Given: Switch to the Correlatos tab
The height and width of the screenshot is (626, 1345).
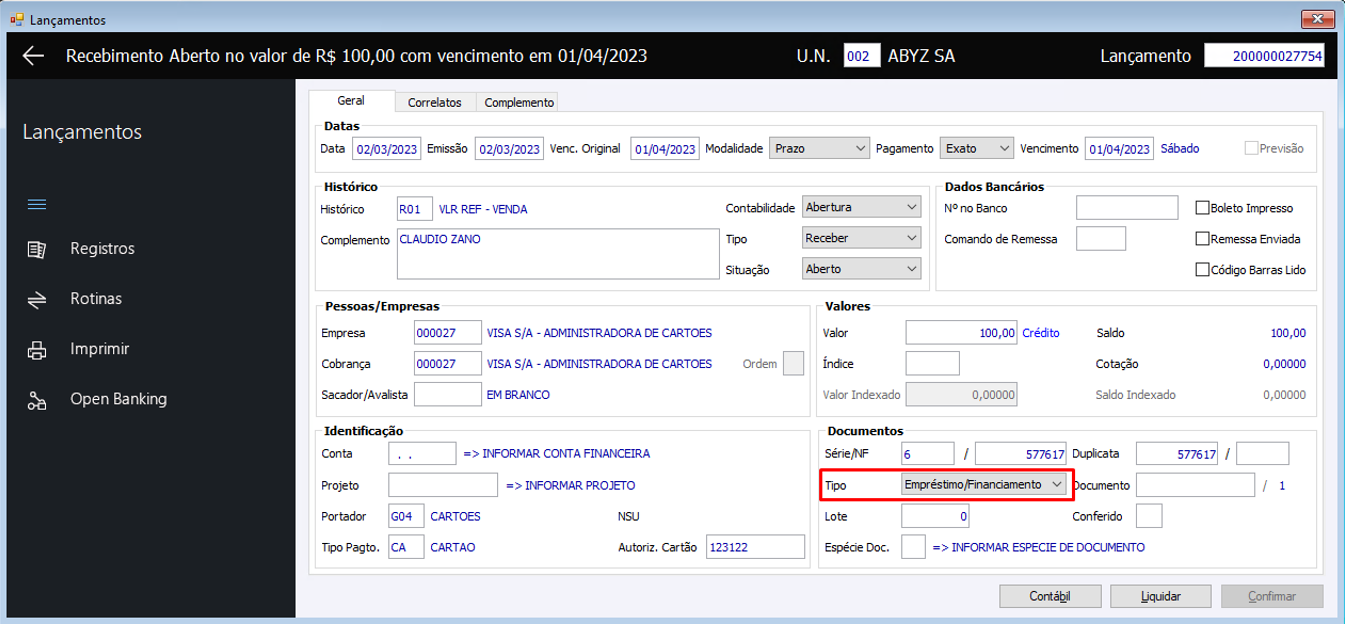Looking at the screenshot, I should (434, 102).
